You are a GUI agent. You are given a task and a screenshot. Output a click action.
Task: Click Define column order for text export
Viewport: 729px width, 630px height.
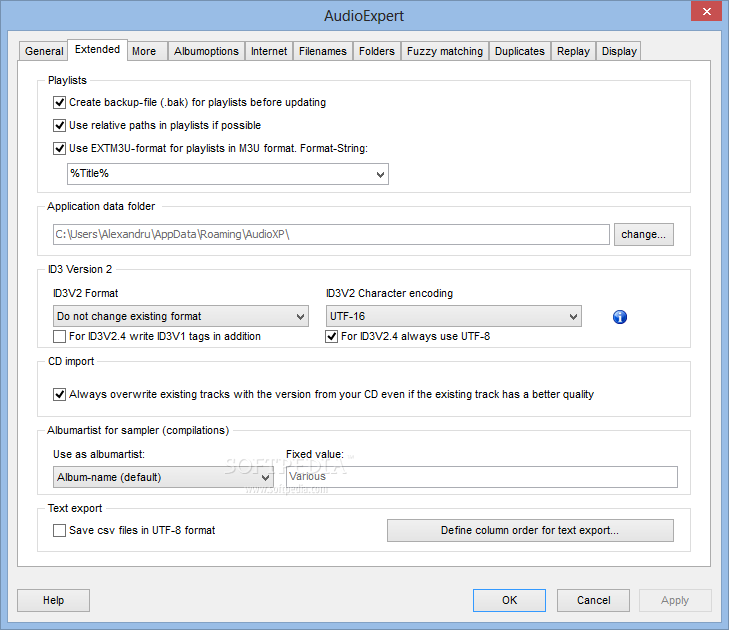[x=530, y=531]
